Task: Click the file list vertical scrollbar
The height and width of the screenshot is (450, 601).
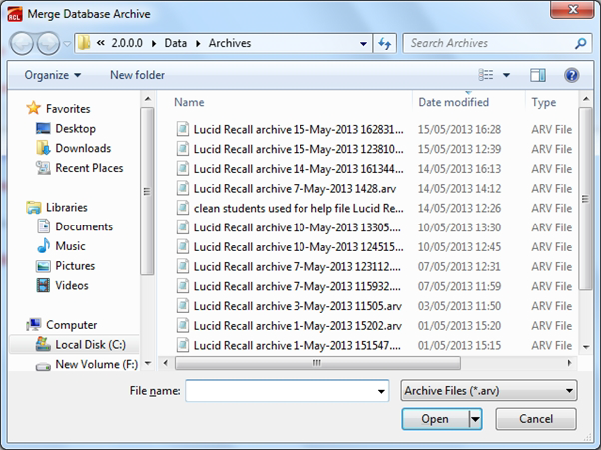Action: coord(585,199)
